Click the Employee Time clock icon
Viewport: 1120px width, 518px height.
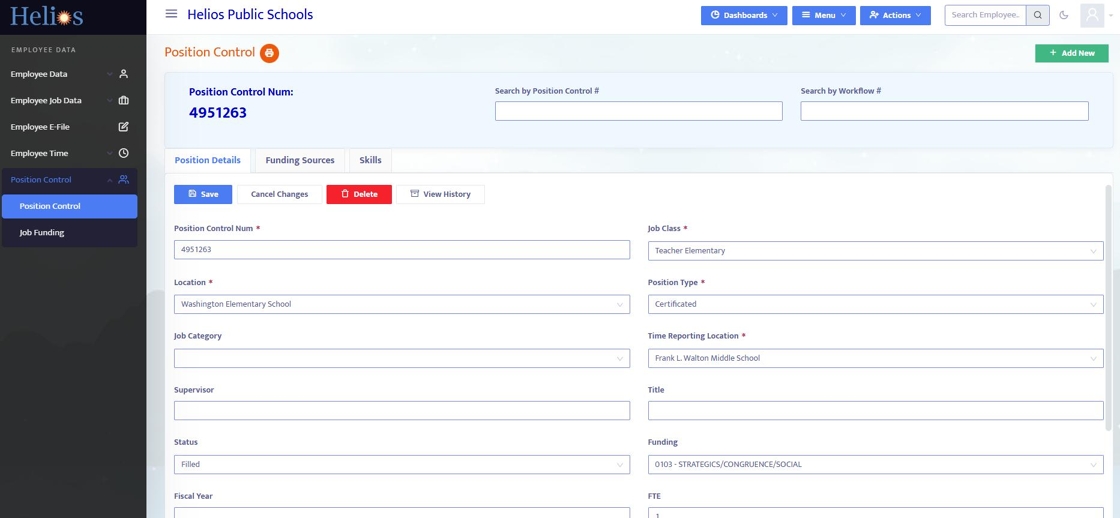click(124, 153)
